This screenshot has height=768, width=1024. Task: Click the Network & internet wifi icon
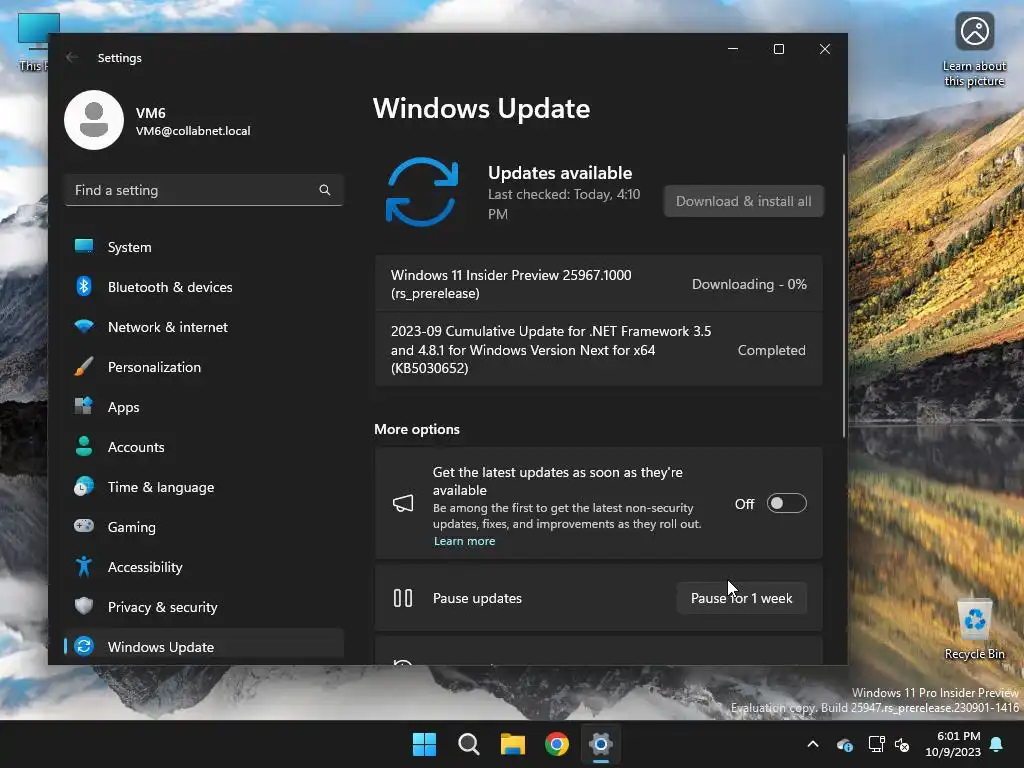coord(84,327)
